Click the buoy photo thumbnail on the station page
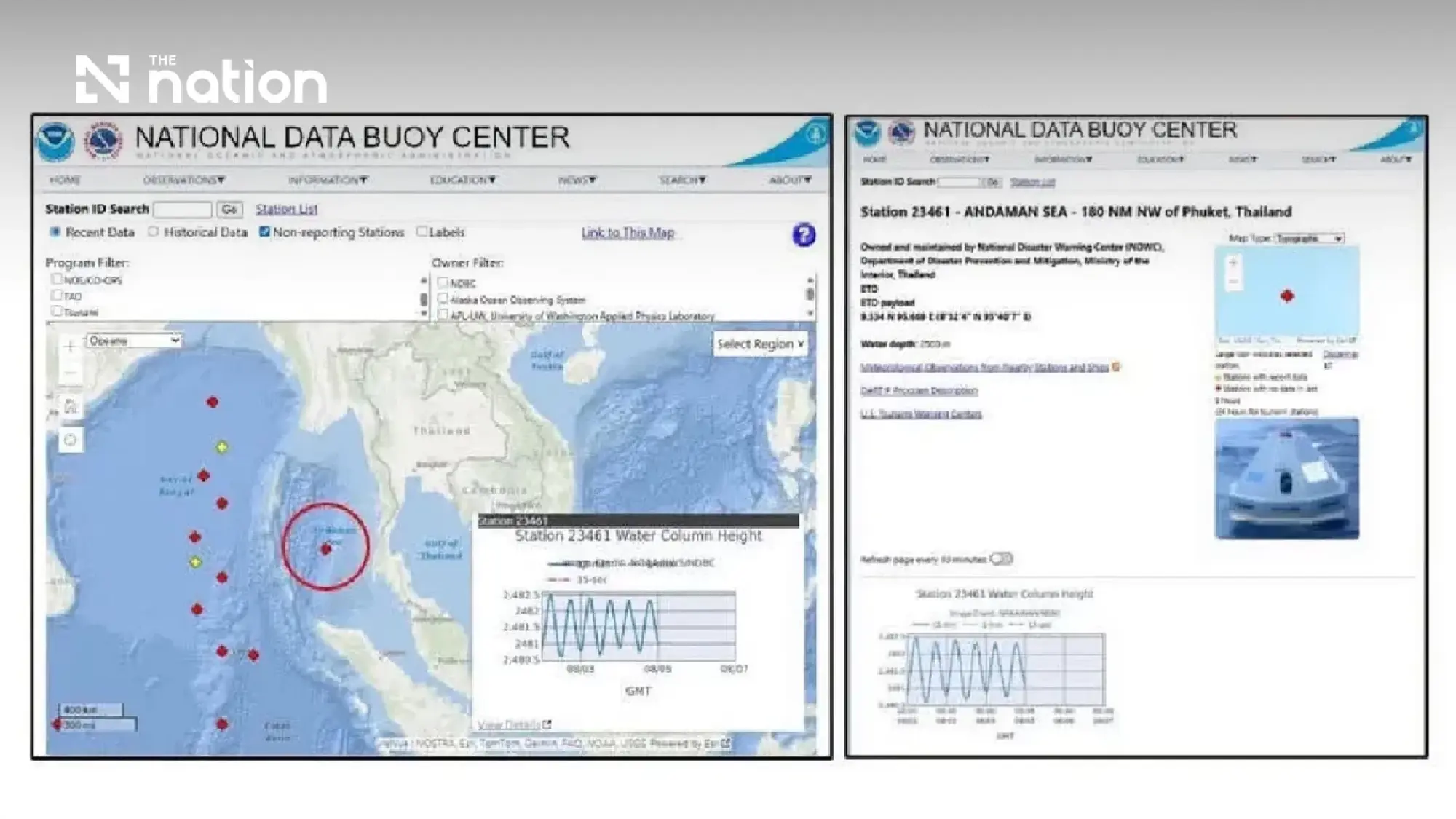Screen dimensions: 1456x819 1287,478
